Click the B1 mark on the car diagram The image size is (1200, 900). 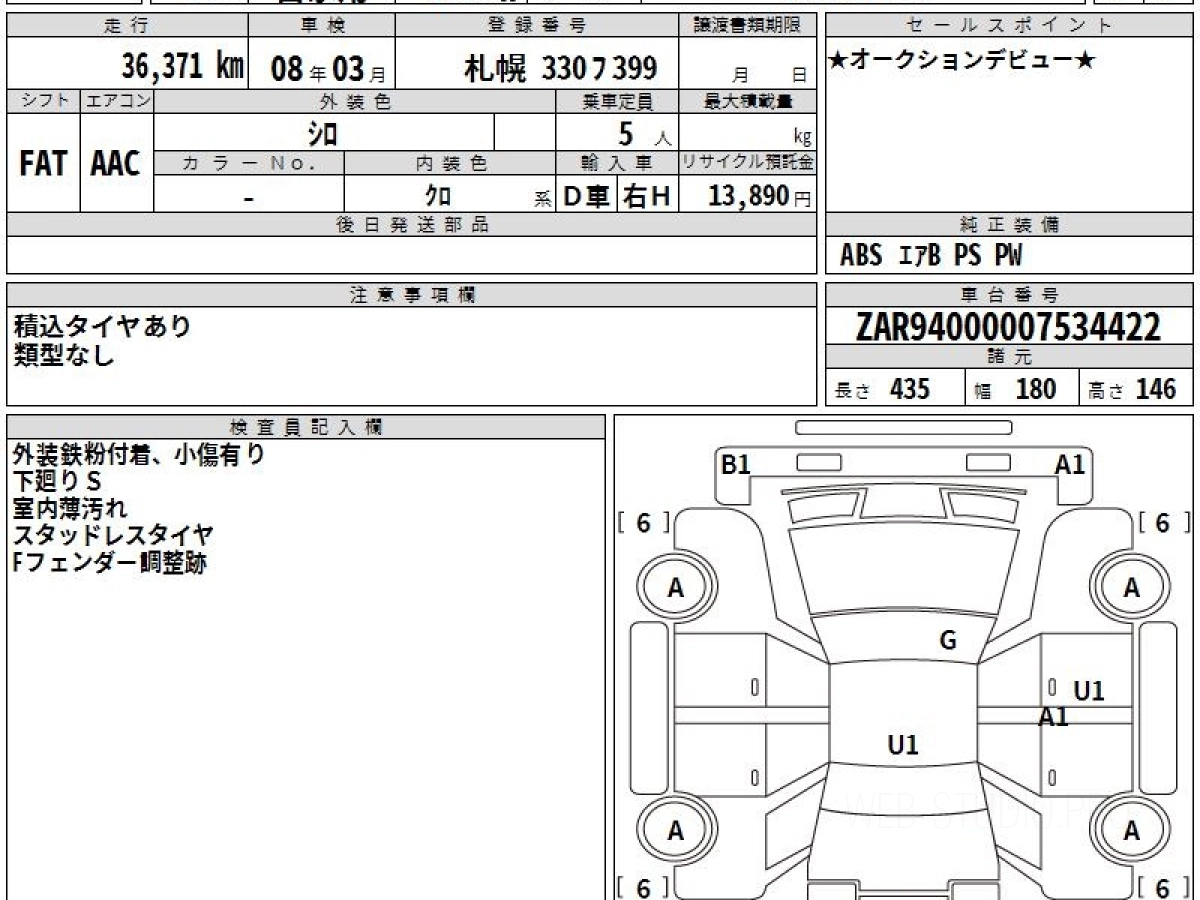coord(736,464)
